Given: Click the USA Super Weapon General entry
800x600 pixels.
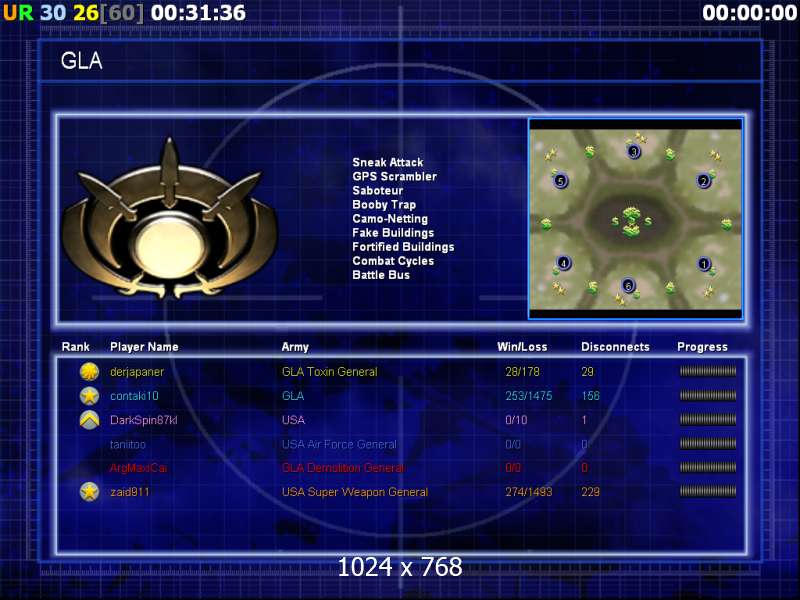Looking at the screenshot, I should [x=355, y=492].
